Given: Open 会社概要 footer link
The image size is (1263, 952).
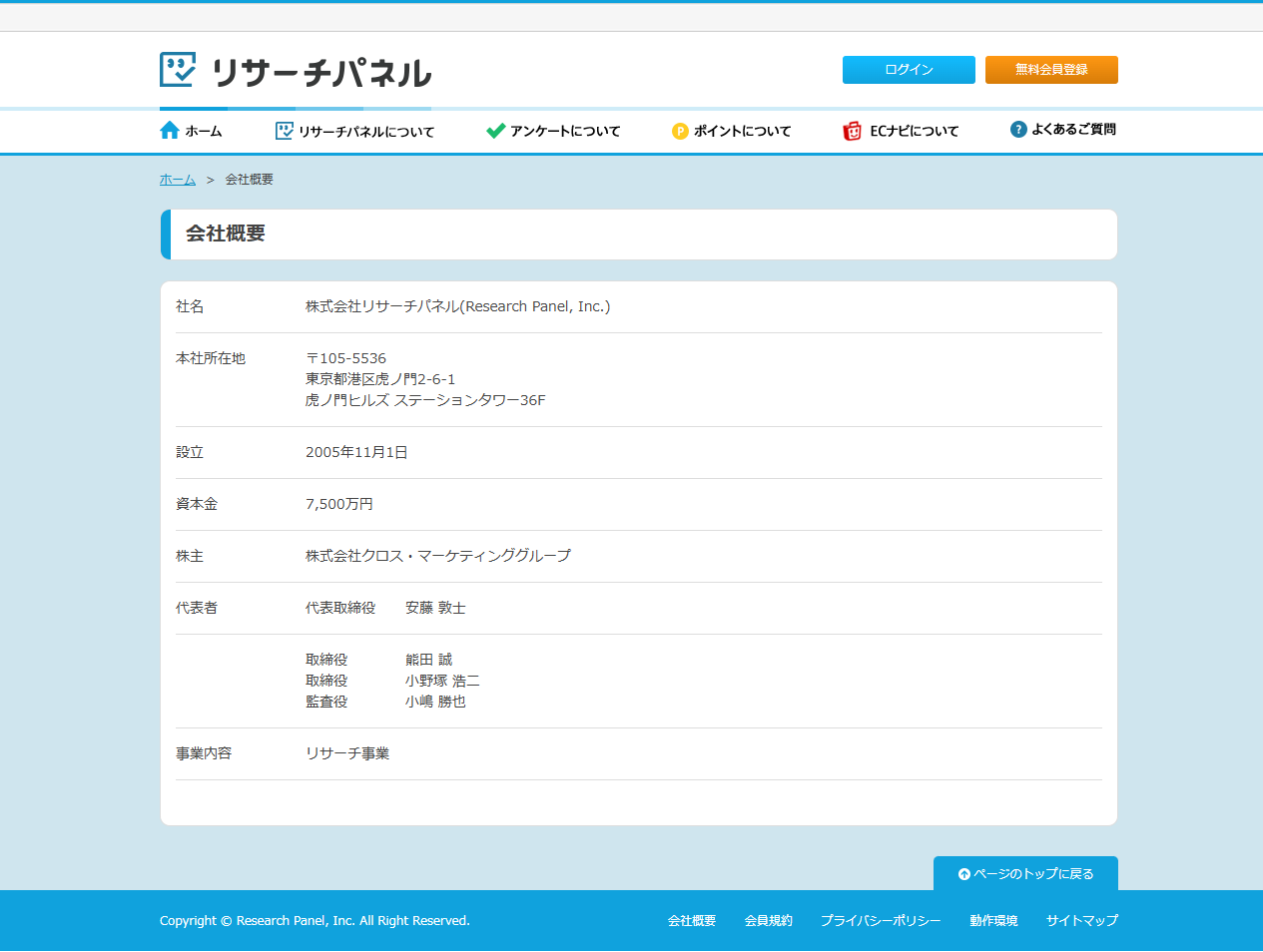Looking at the screenshot, I should [692, 921].
